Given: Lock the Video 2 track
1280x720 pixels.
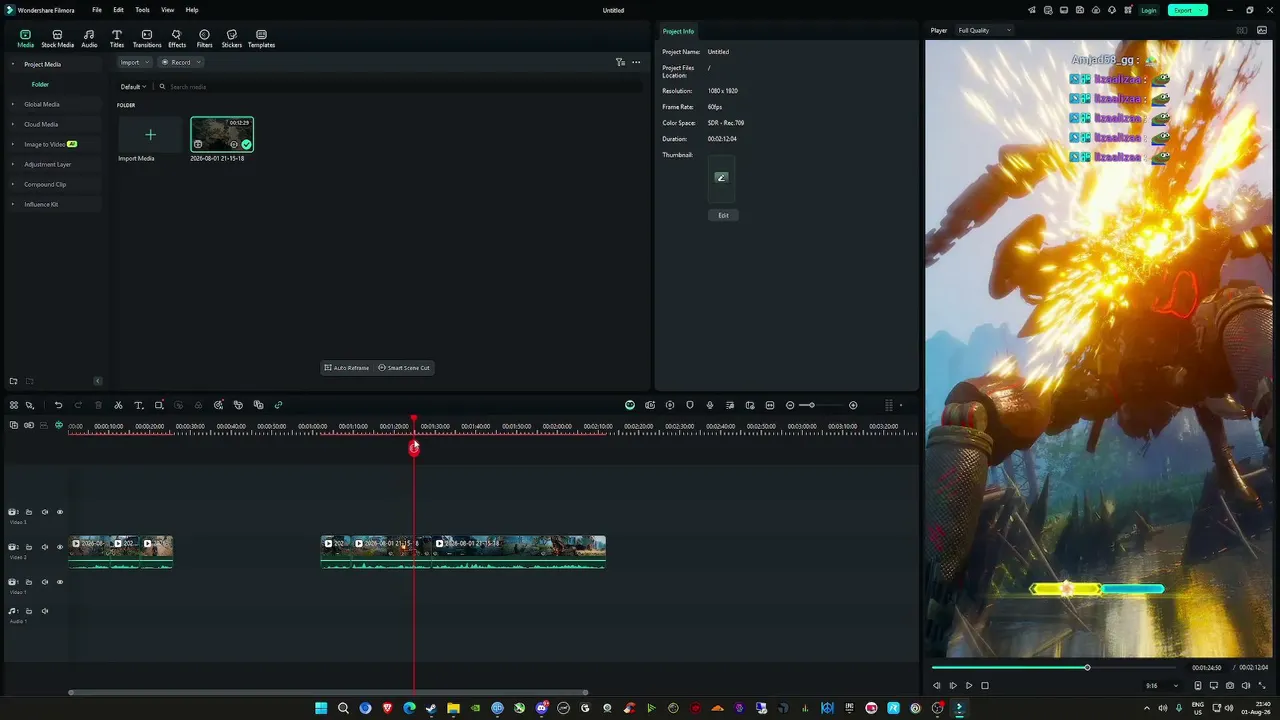Looking at the screenshot, I should (29, 547).
